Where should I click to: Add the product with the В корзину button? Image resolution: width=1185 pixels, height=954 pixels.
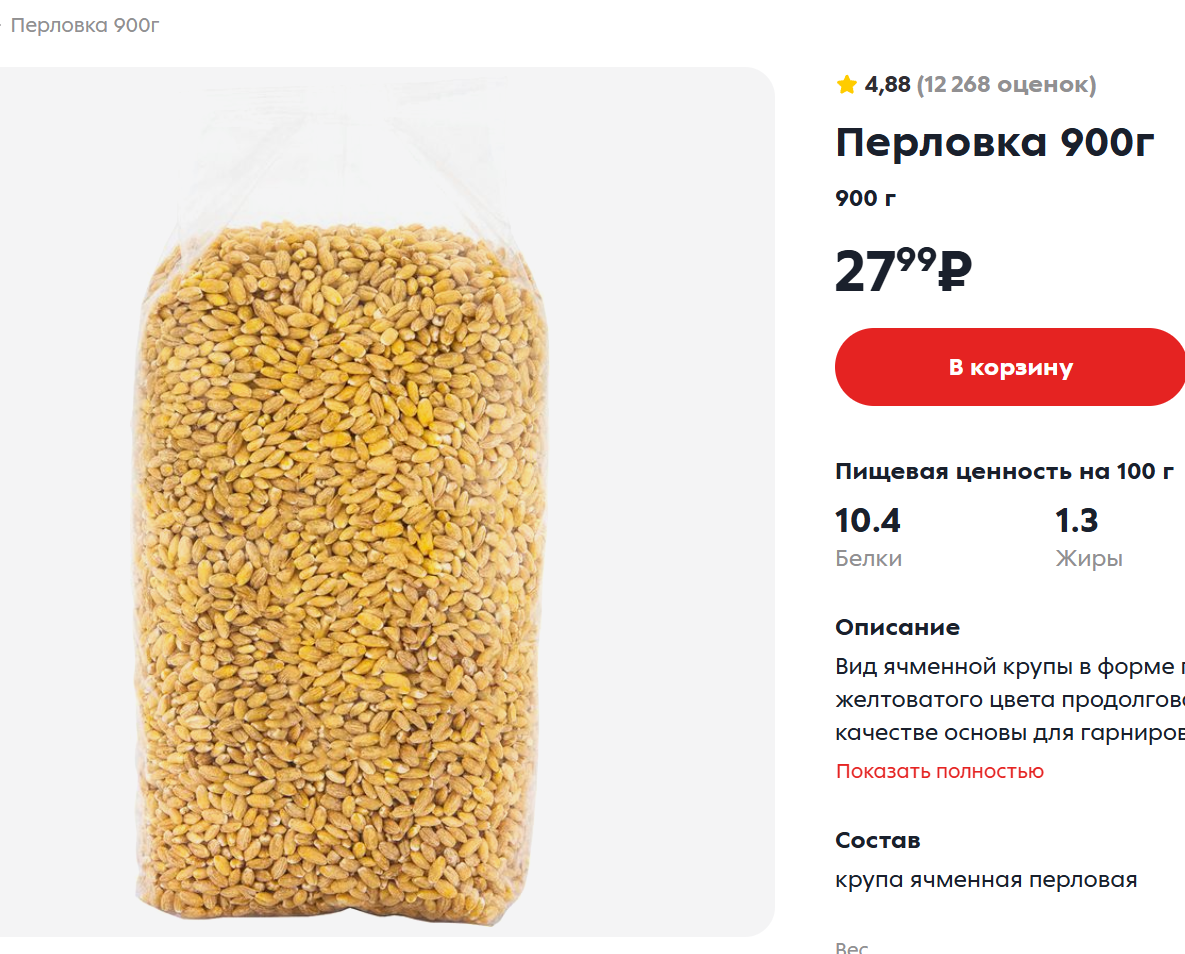pos(1010,367)
